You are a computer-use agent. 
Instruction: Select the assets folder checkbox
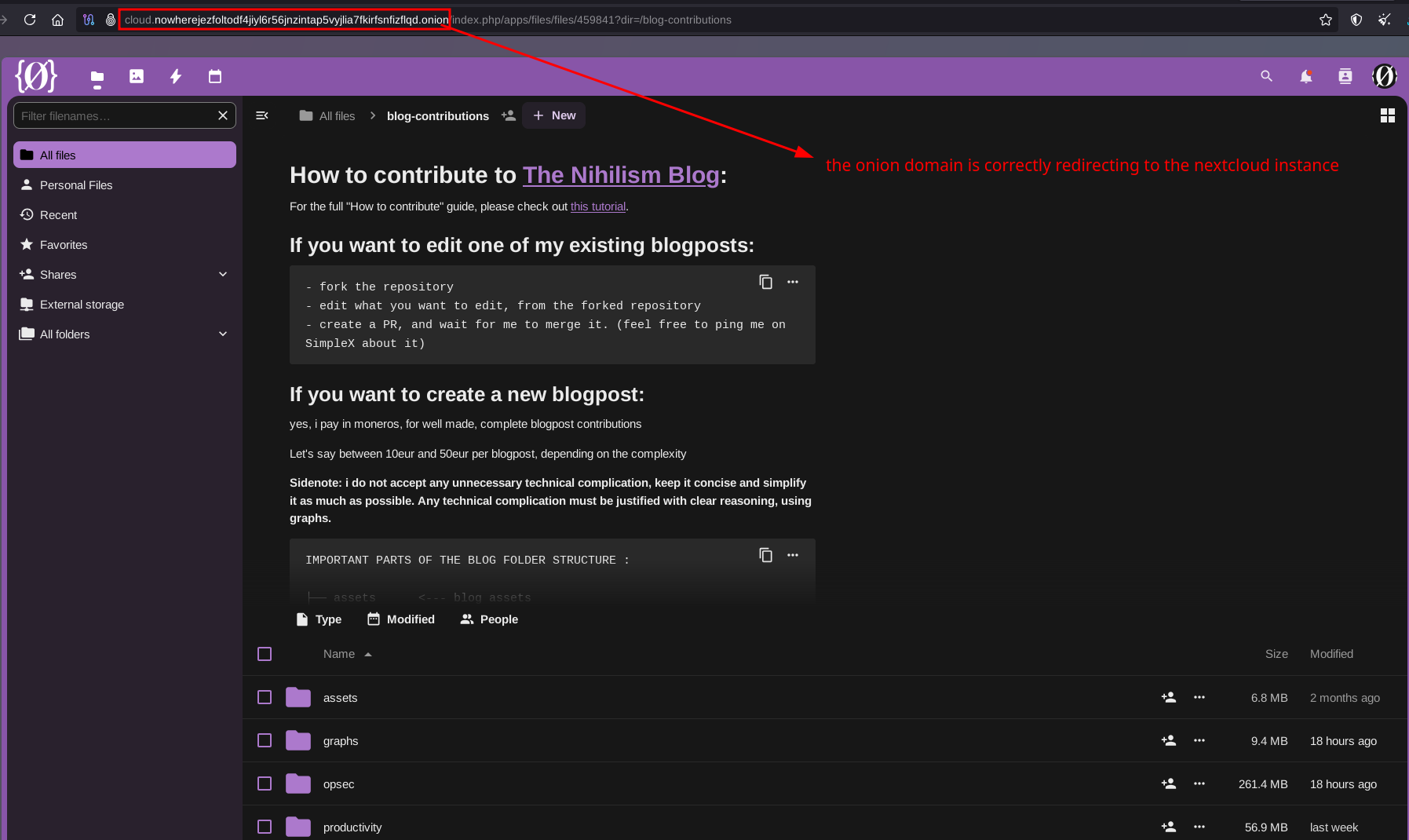click(x=265, y=697)
